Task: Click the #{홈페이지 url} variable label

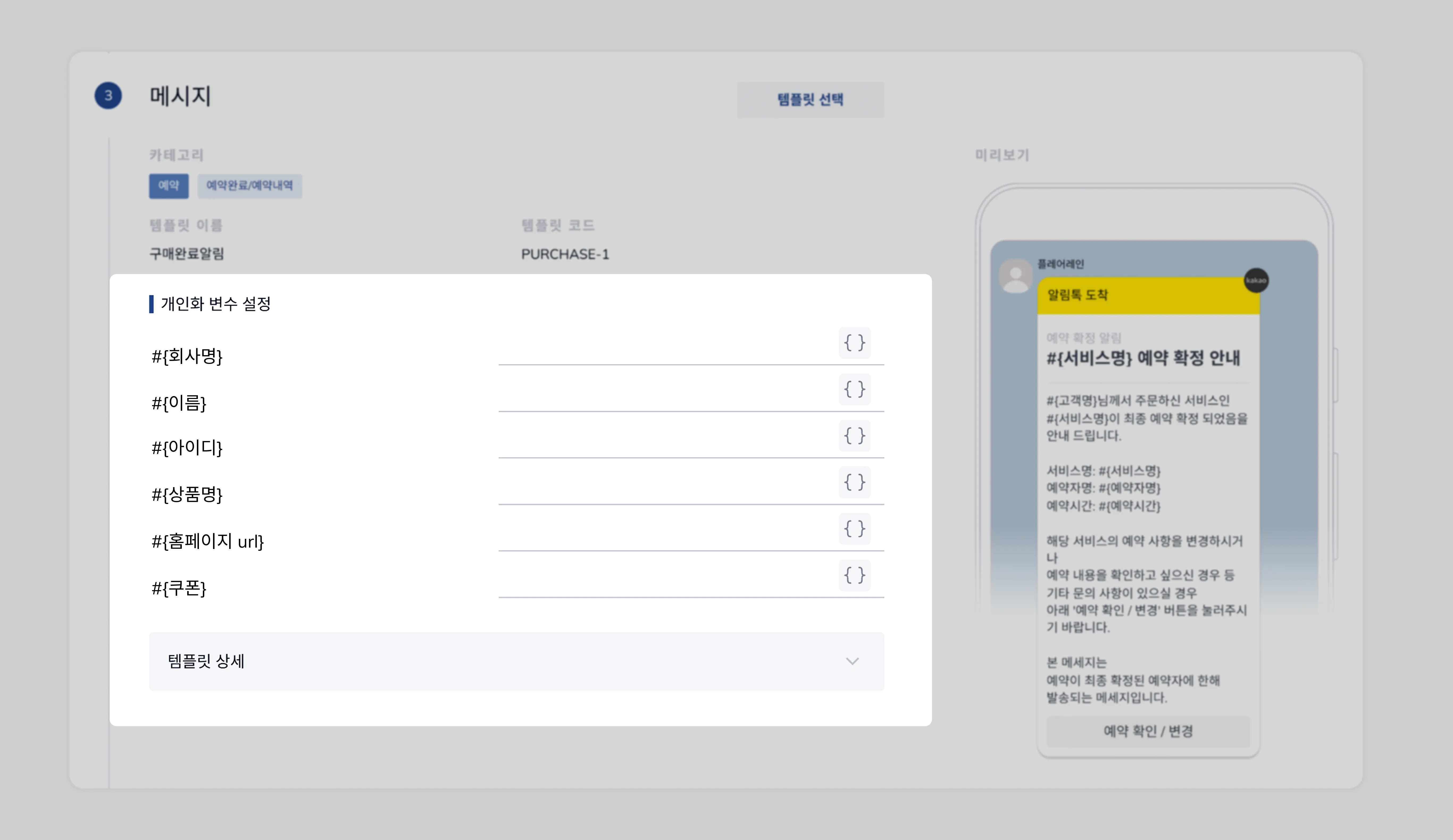Action: pyautogui.click(x=208, y=541)
